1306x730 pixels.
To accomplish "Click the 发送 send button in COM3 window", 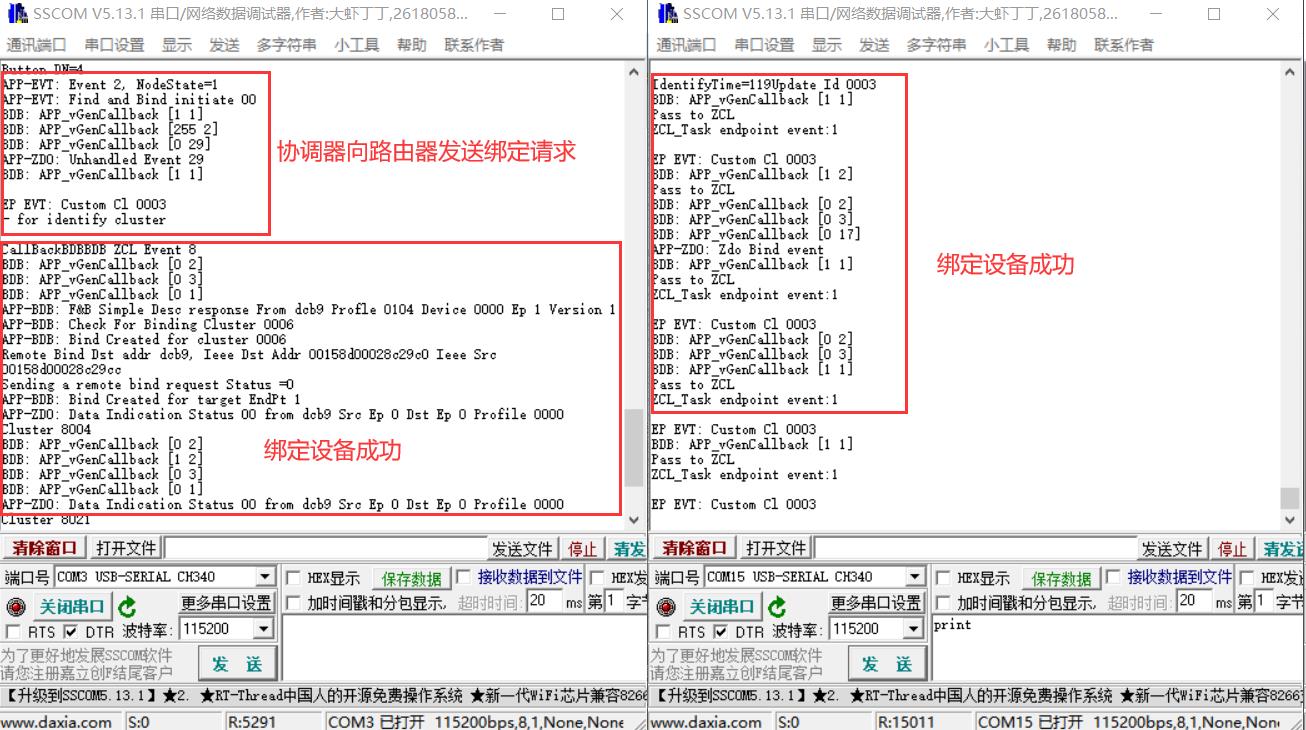I will [x=236, y=664].
